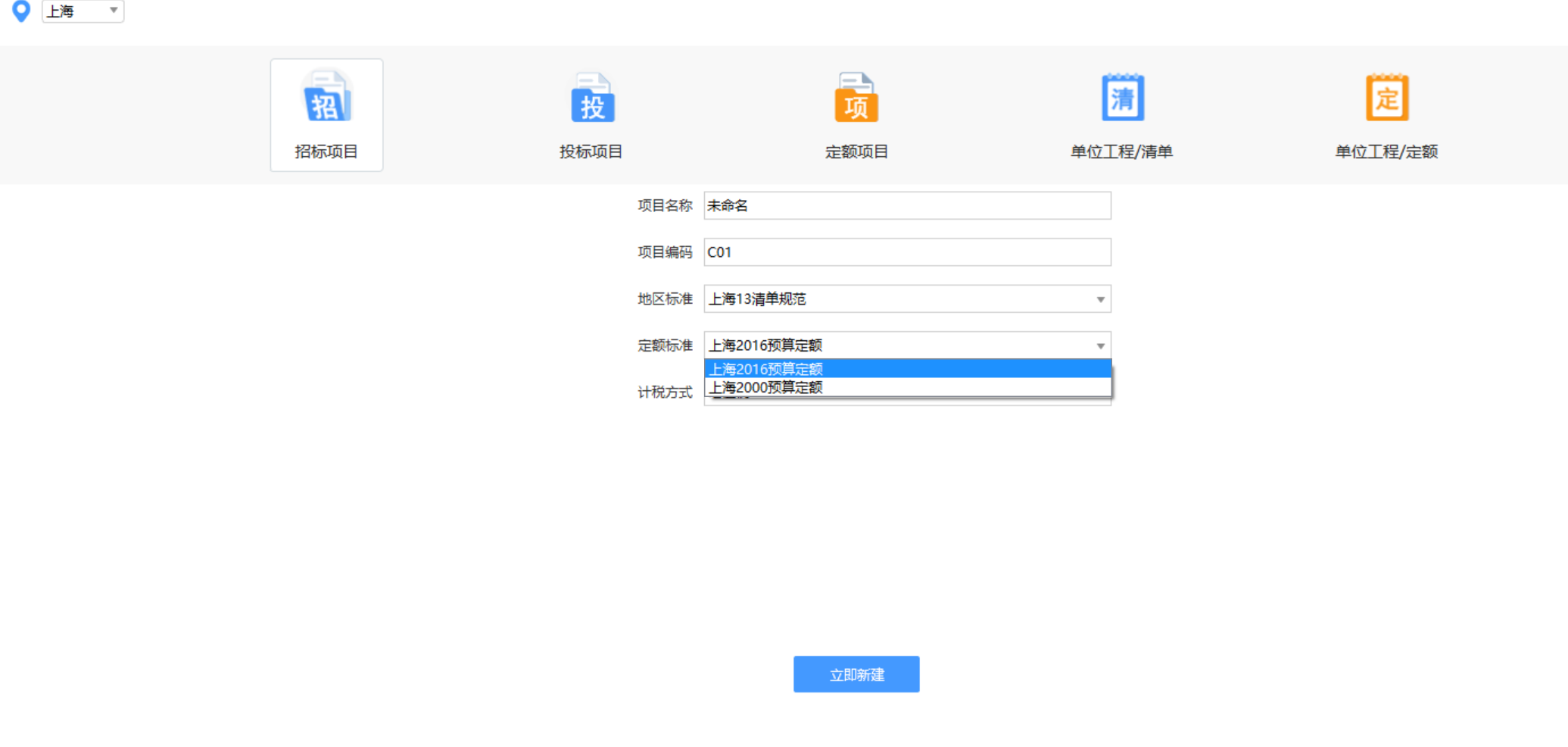Select the 单位工程/定额 icon
1568x747 pixels.
(1387, 97)
